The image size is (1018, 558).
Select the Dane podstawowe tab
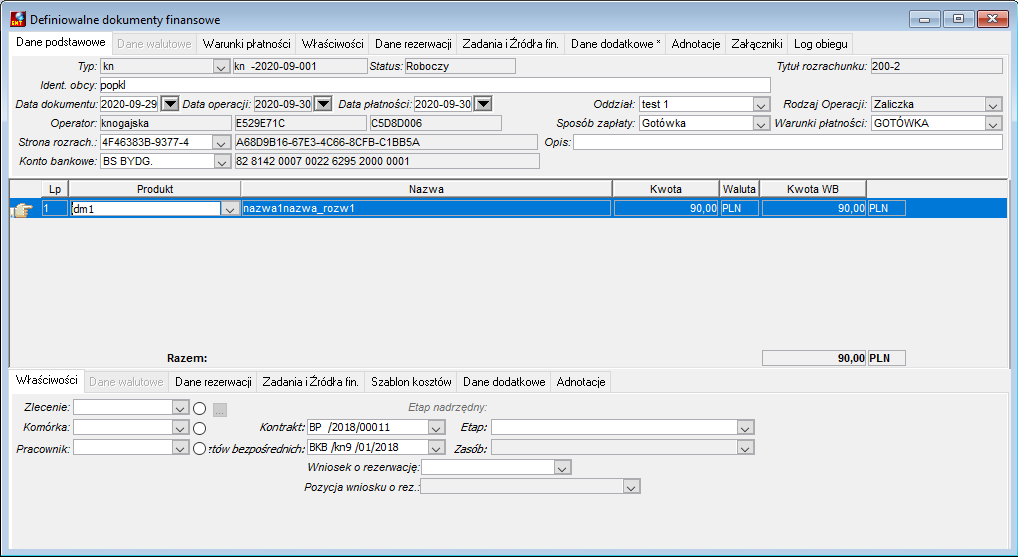(61, 42)
